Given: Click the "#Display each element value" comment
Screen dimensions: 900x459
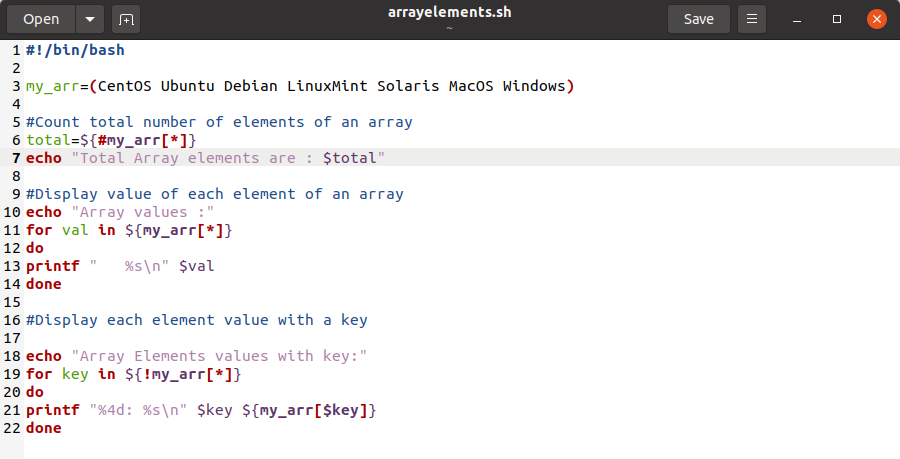Looking at the screenshot, I should tap(197, 320).
